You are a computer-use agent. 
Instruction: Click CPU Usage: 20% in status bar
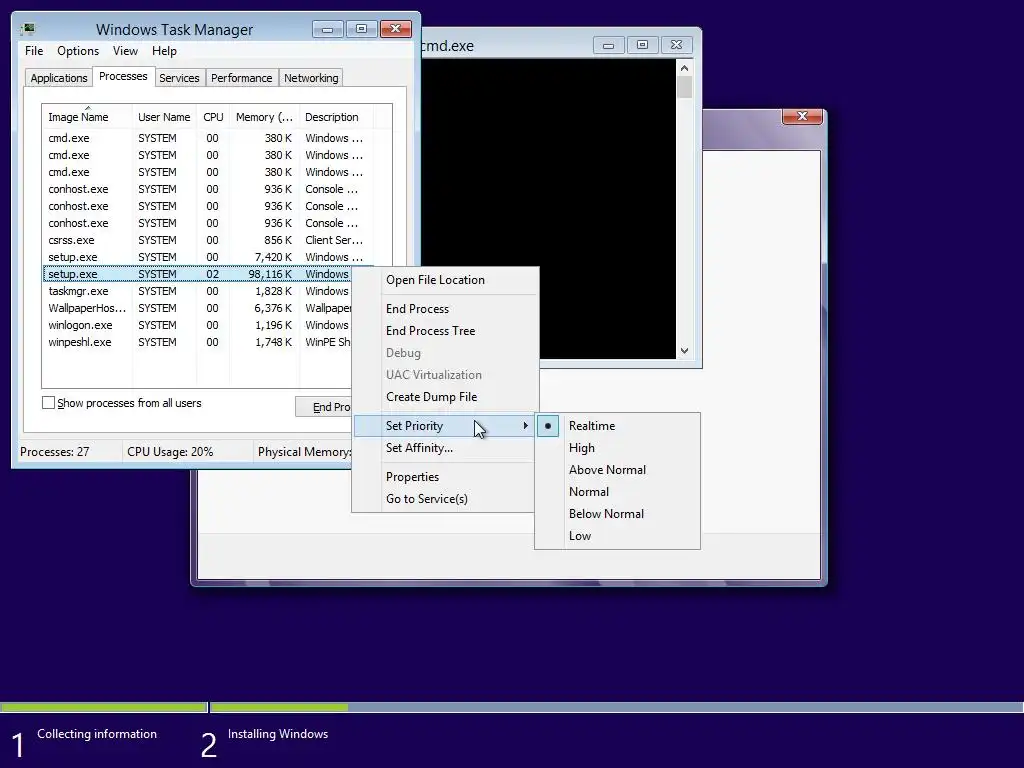coord(170,451)
